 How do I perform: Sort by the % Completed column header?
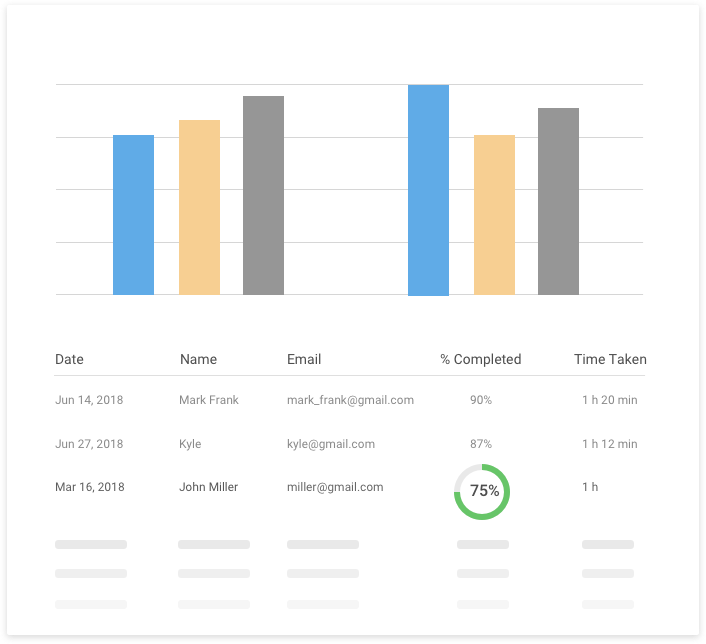point(480,359)
